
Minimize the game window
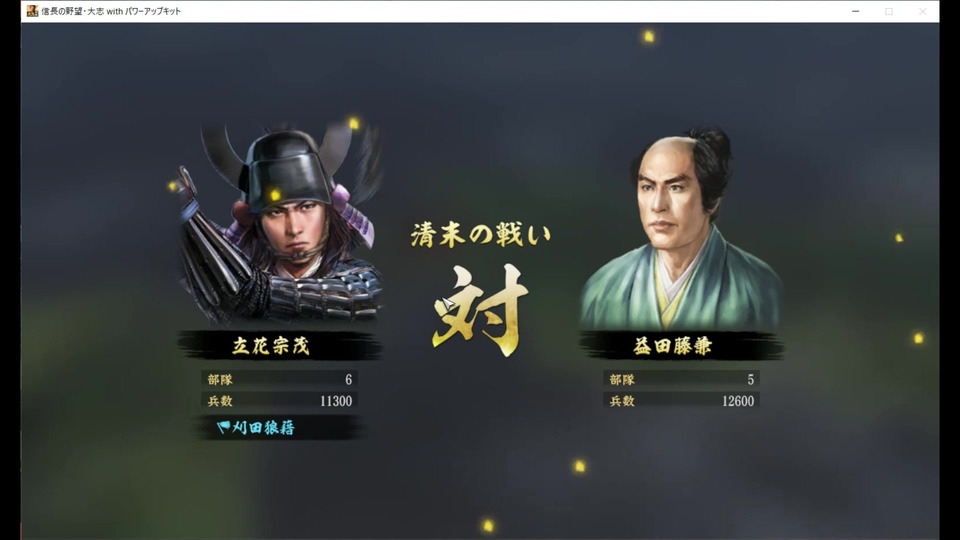pyautogui.click(x=855, y=11)
